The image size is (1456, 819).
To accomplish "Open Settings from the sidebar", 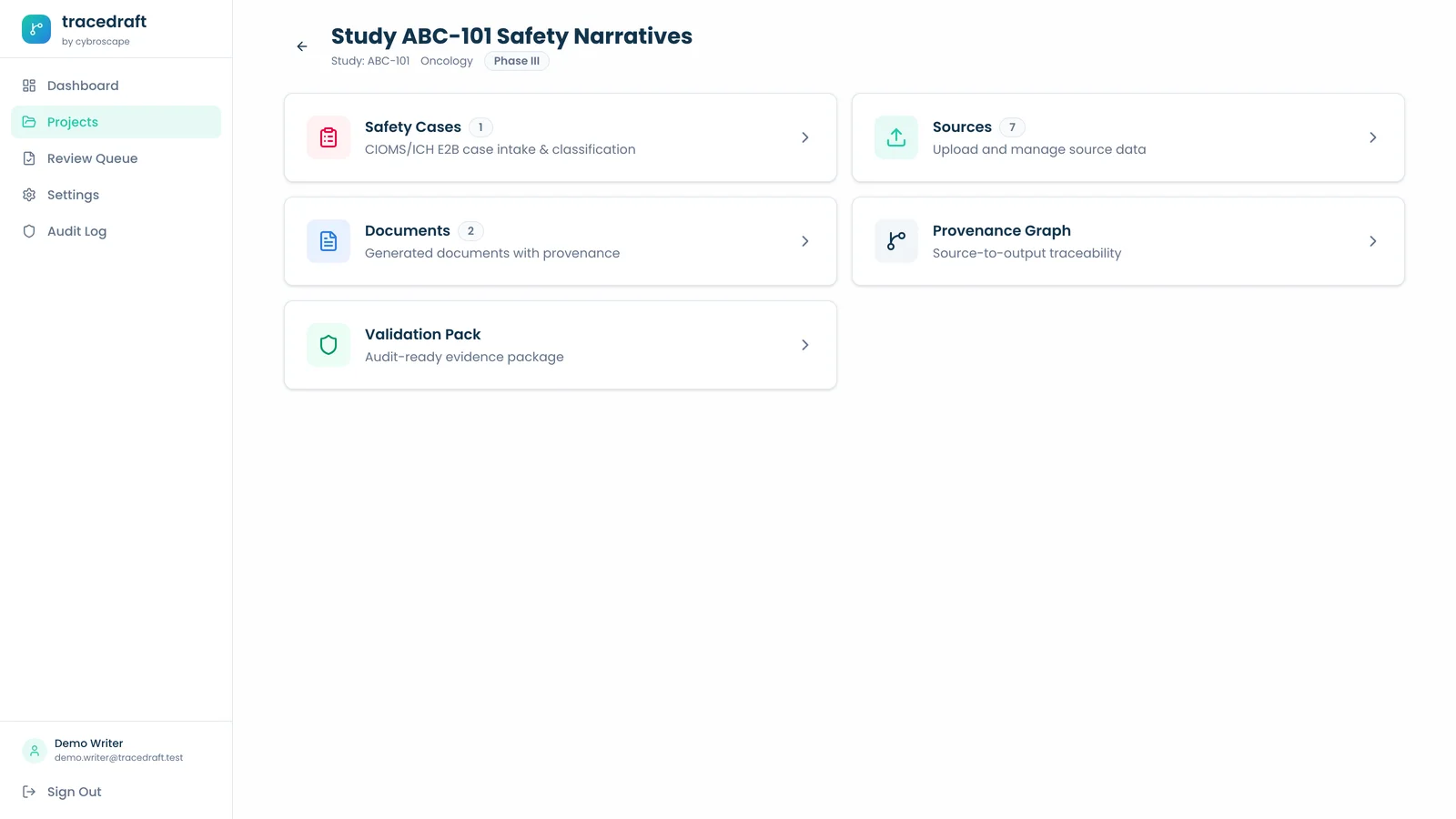I will tap(116, 195).
